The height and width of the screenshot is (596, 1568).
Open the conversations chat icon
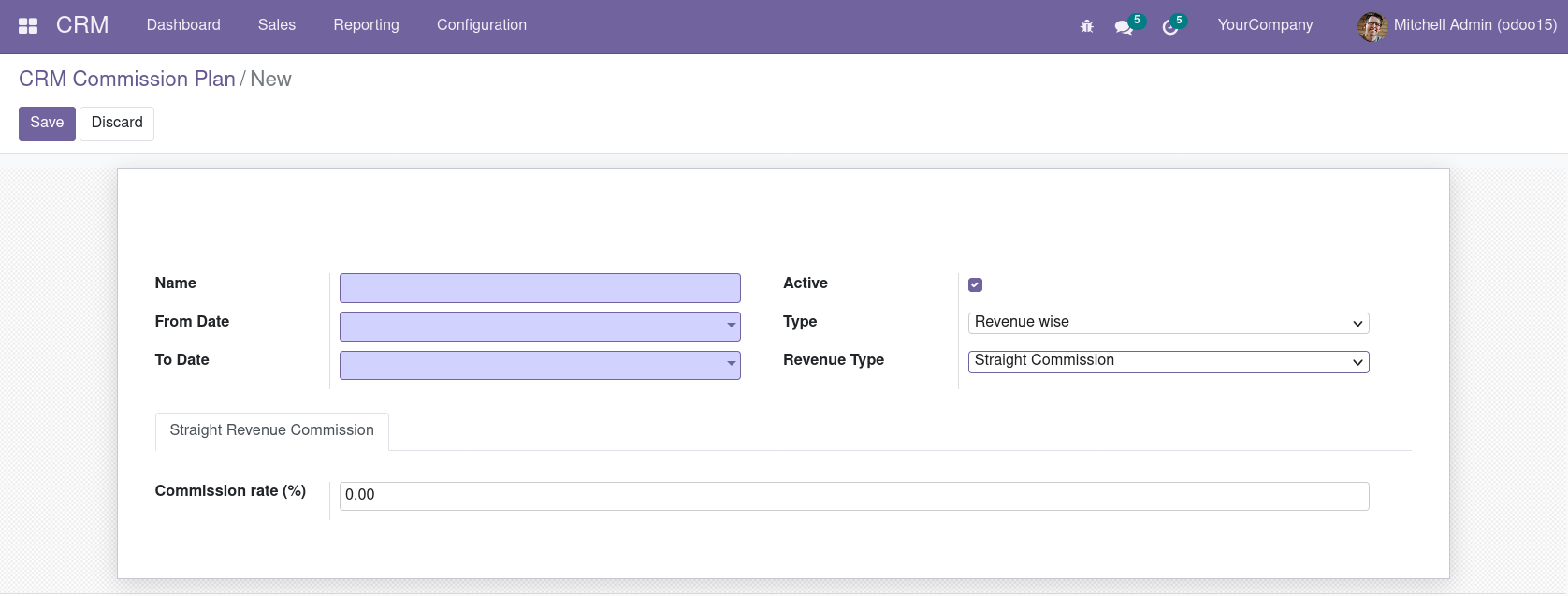coord(1124,27)
